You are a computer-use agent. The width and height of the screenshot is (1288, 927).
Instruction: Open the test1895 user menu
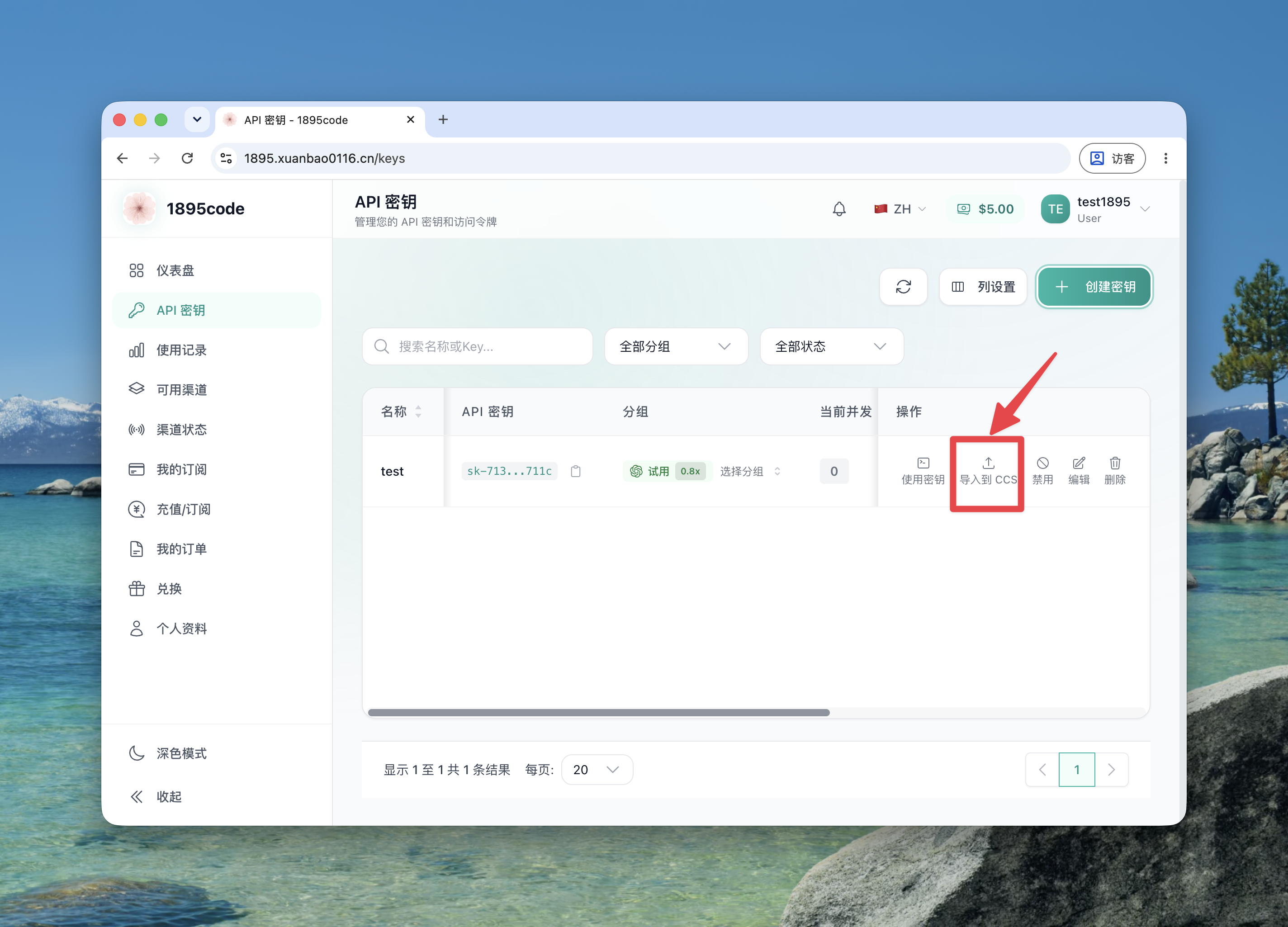(x=1096, y=209)
